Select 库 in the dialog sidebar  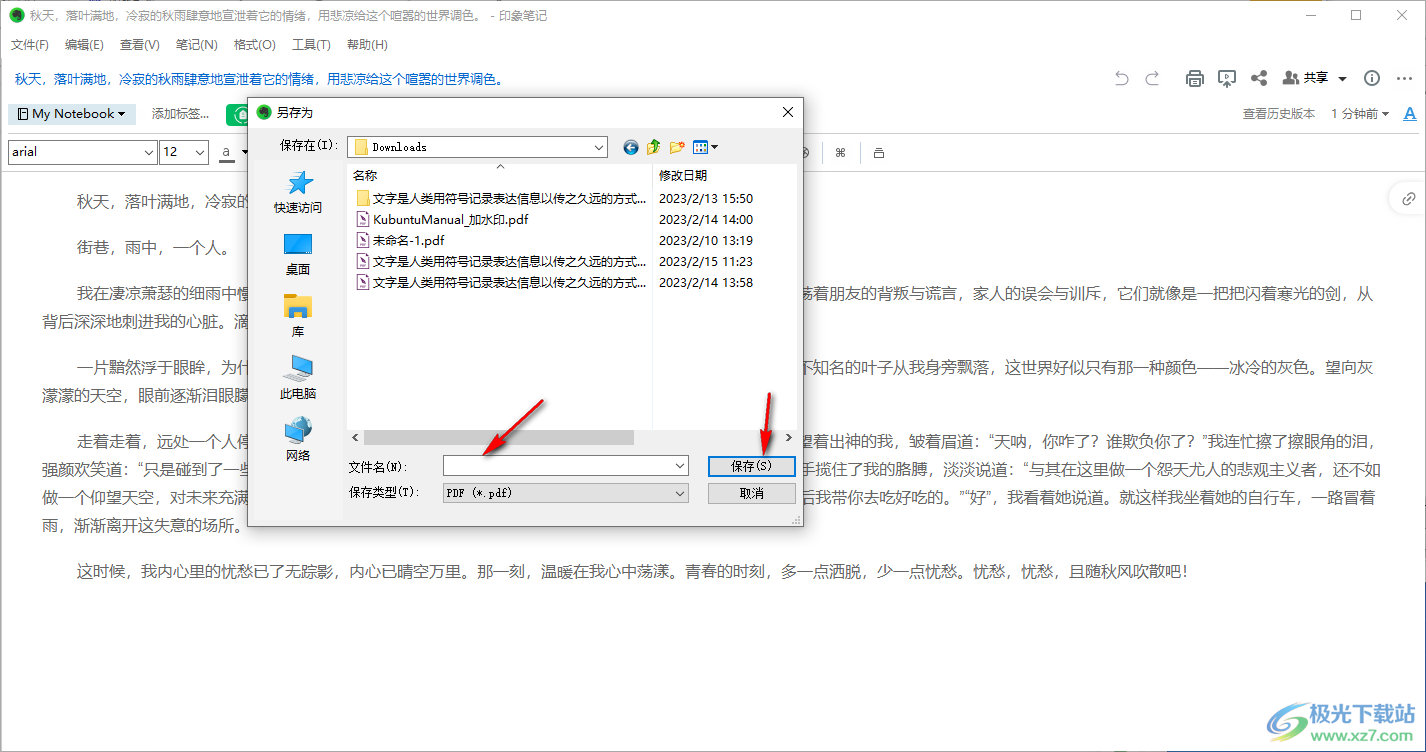tap(298, 316)
